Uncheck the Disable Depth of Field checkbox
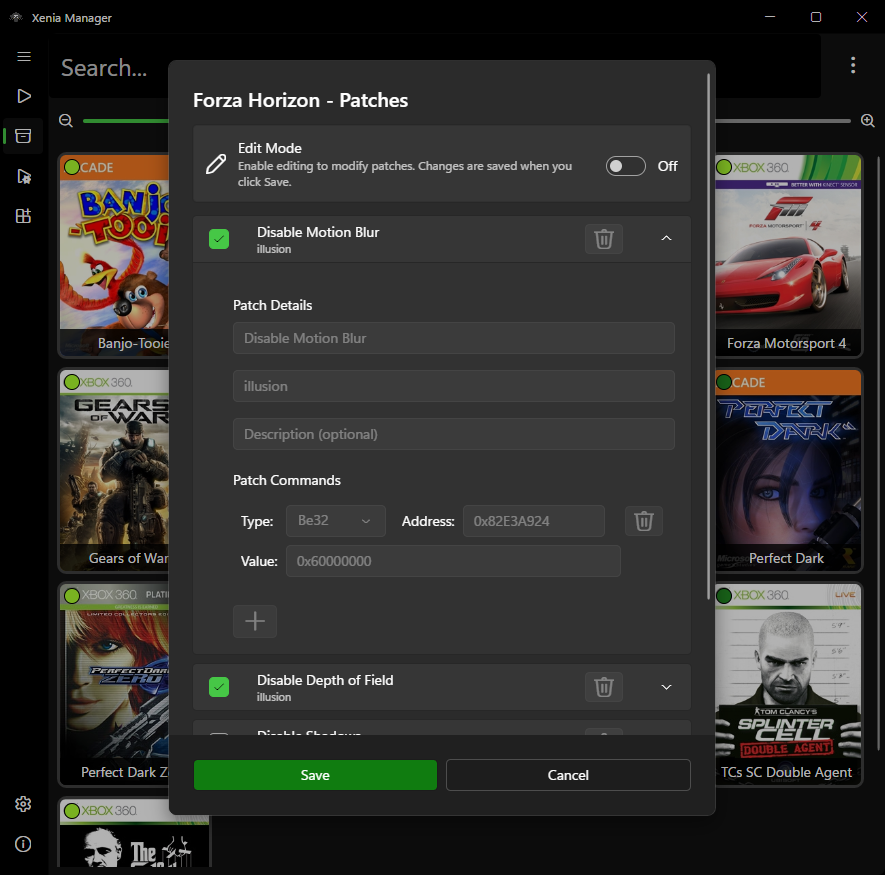Viewport: 885px width, 875px height. (219, 687)
